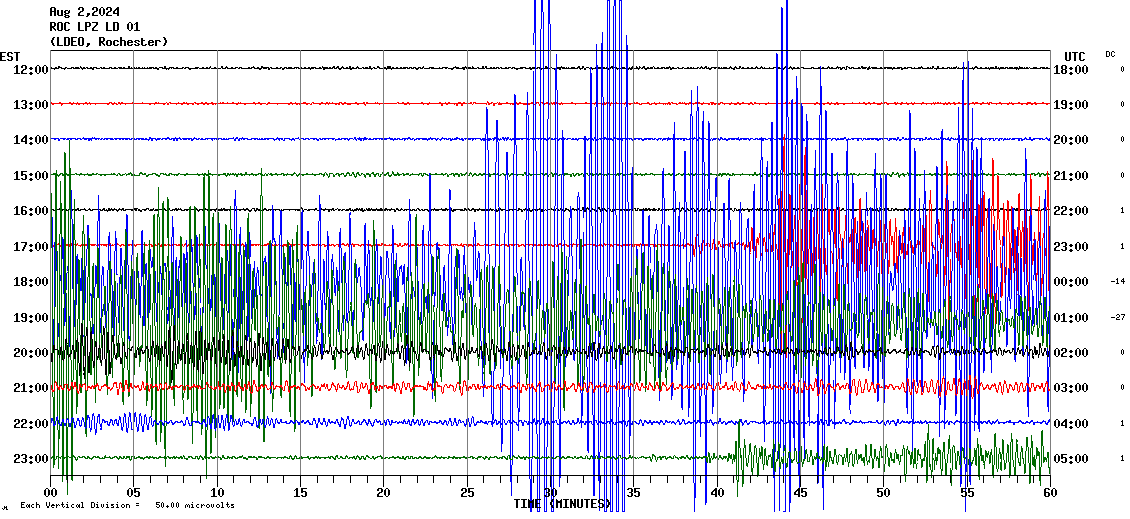Click the ROC LPZ LD 01 station label

(94, 27)
